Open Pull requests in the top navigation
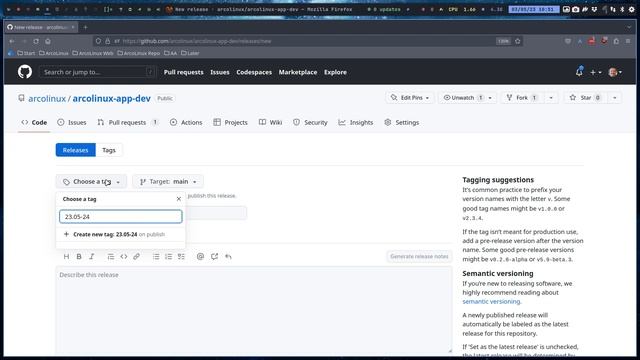 point(183,72)
